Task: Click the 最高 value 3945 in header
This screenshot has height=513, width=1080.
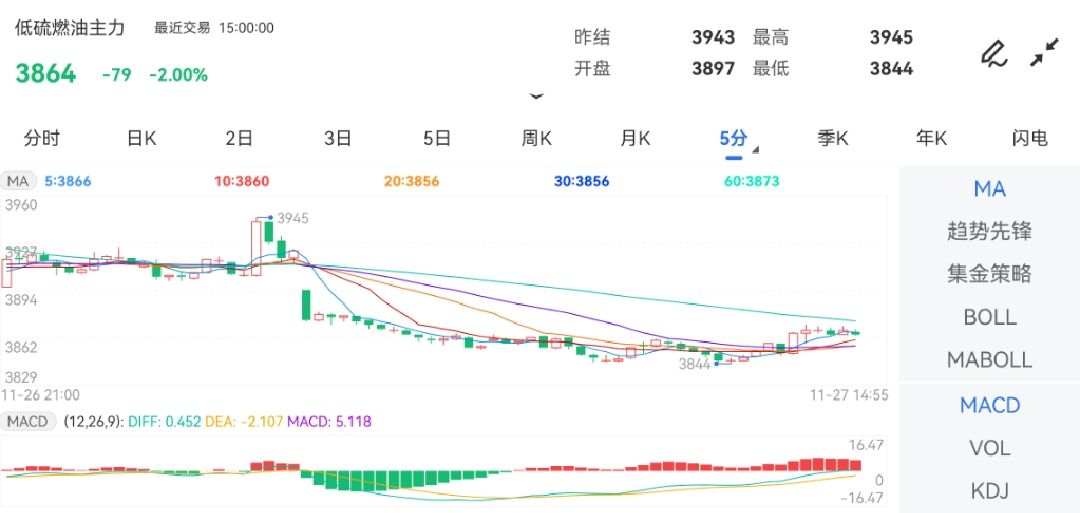Action: click(891, 37)
